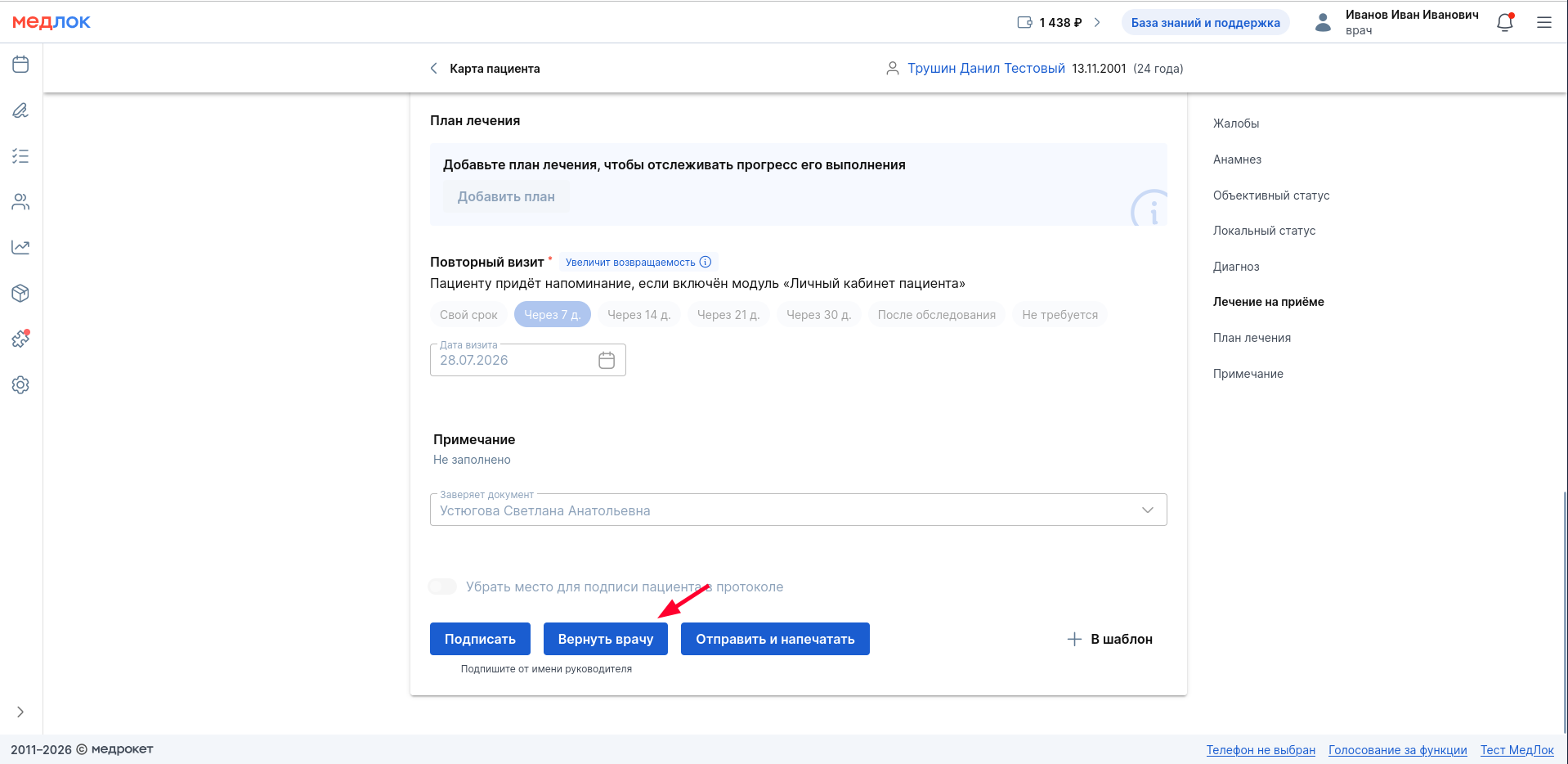This screenshot has width=1568, height=764.
Task: Select Через 30 д. option
Action: point(818,315)
